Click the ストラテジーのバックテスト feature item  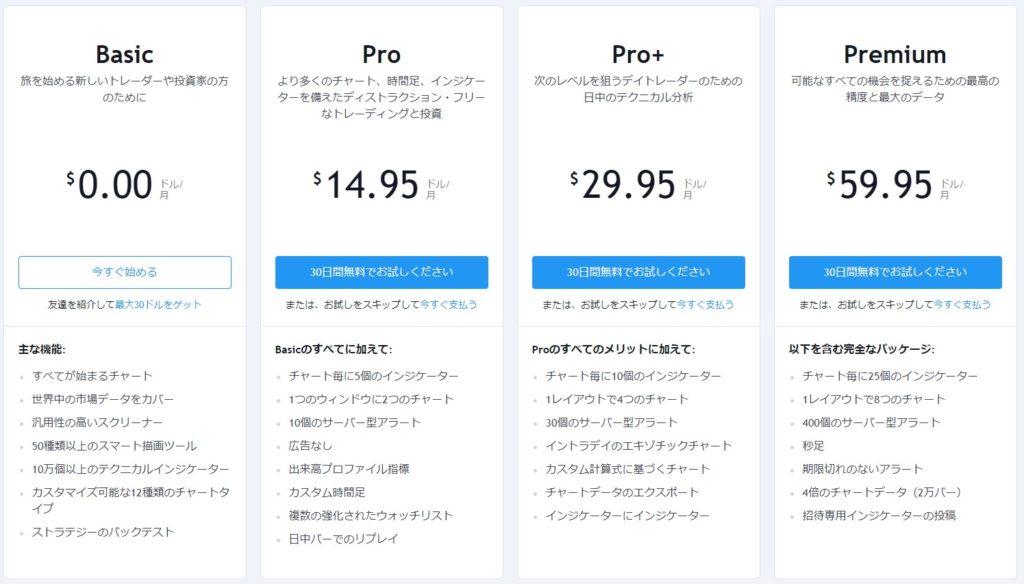tap(103, 532)
